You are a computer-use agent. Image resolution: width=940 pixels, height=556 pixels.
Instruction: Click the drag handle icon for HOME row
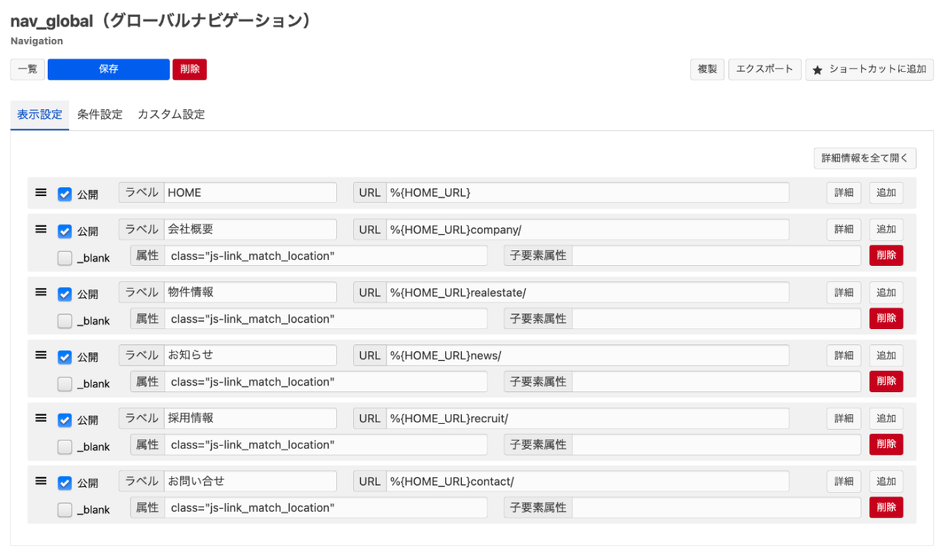[41, 192]
